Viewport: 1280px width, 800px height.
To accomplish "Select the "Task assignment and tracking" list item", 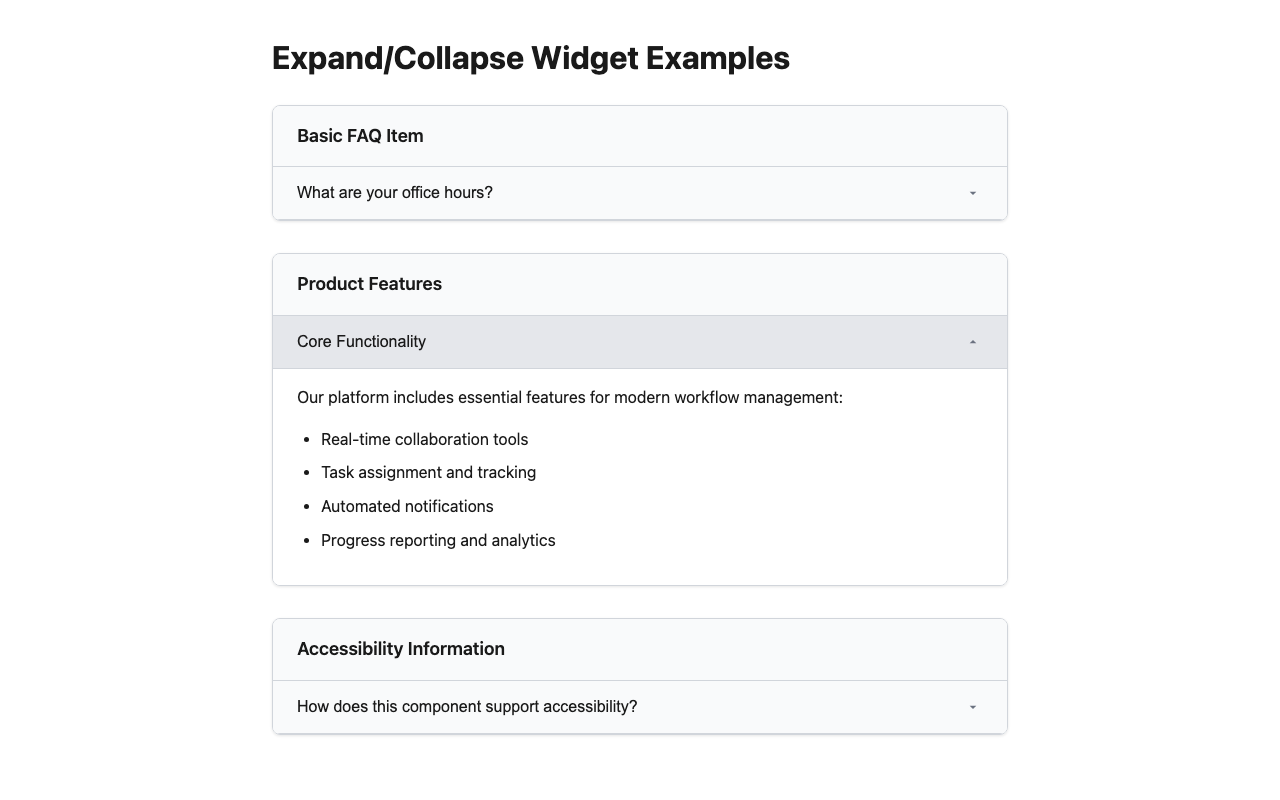I will [x=428, y=473].
